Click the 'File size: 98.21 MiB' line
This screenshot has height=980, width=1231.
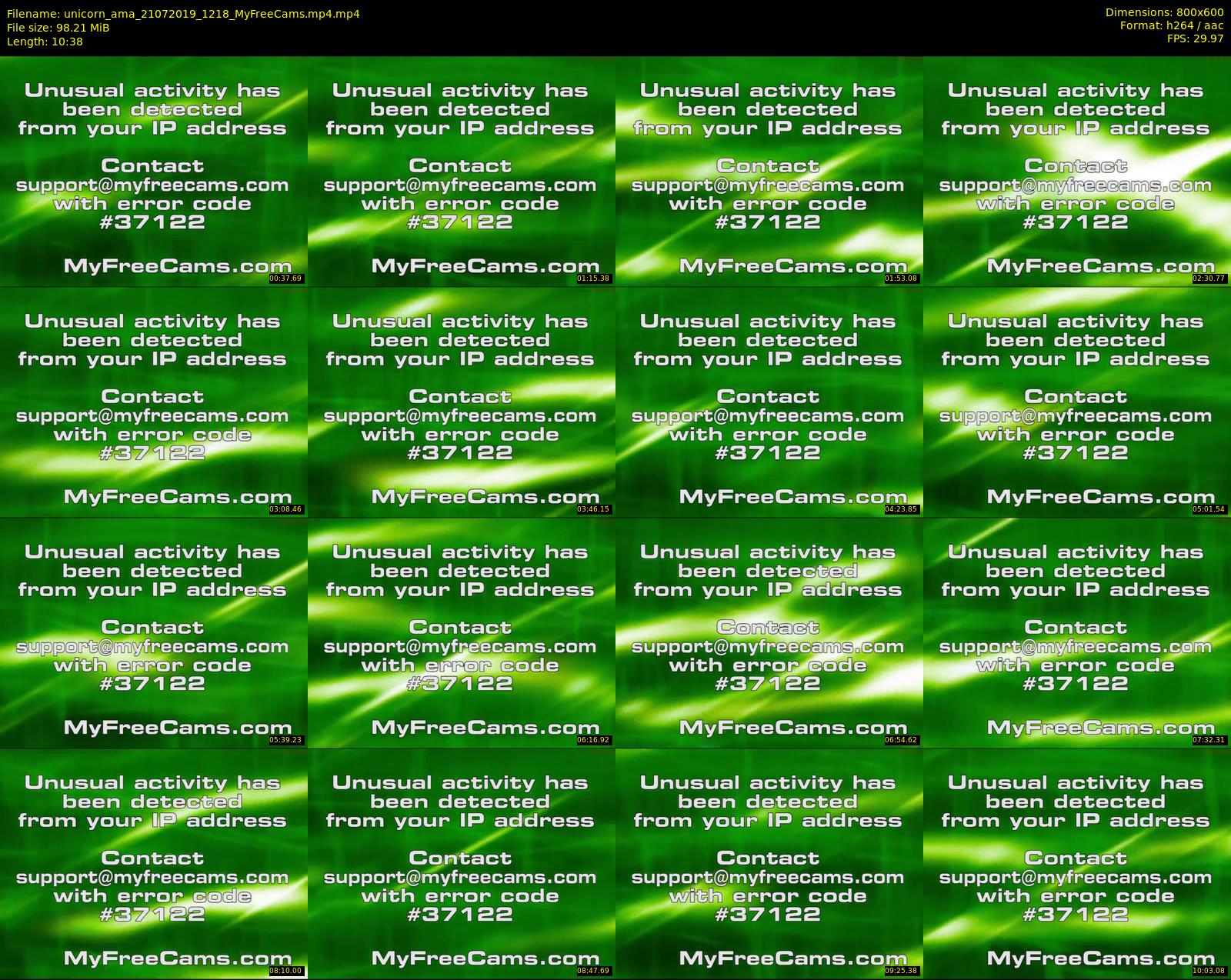pyautogui.click(x=58, y=28)
